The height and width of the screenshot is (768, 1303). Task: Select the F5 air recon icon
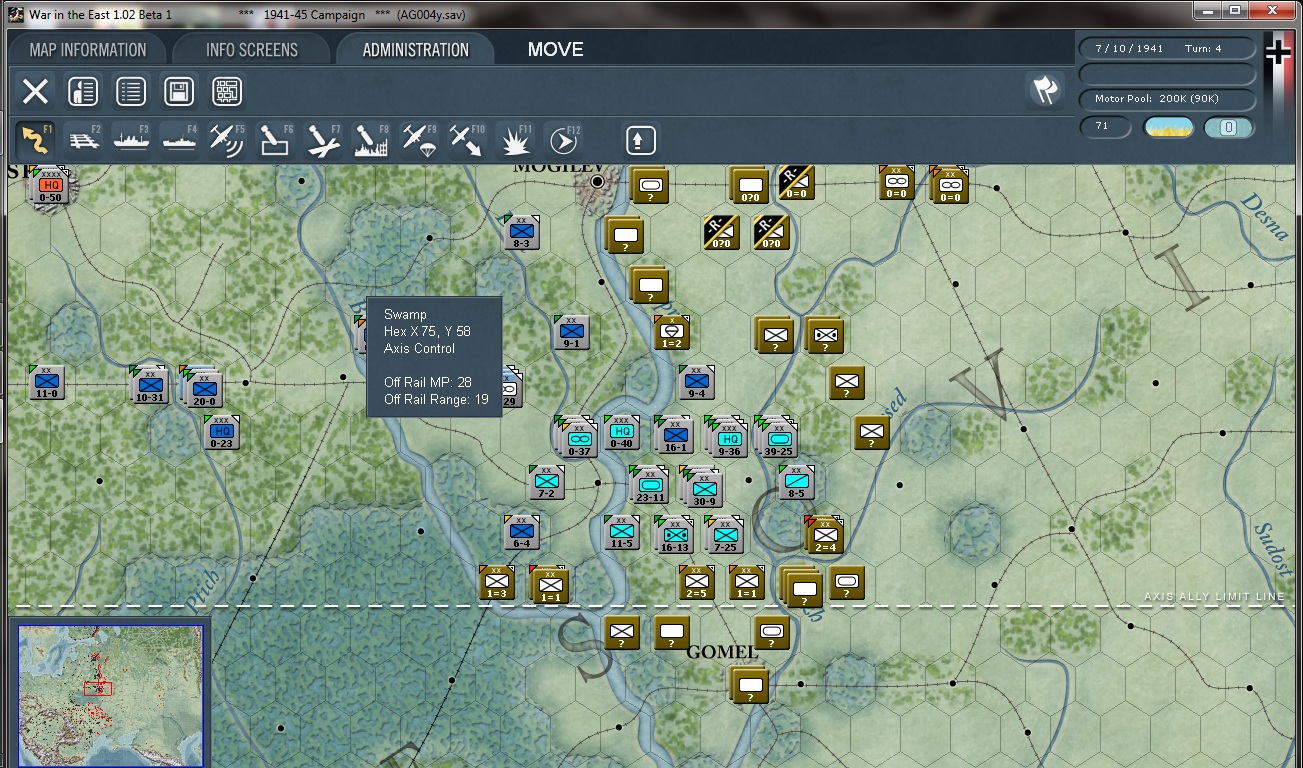tap(228, 140)
